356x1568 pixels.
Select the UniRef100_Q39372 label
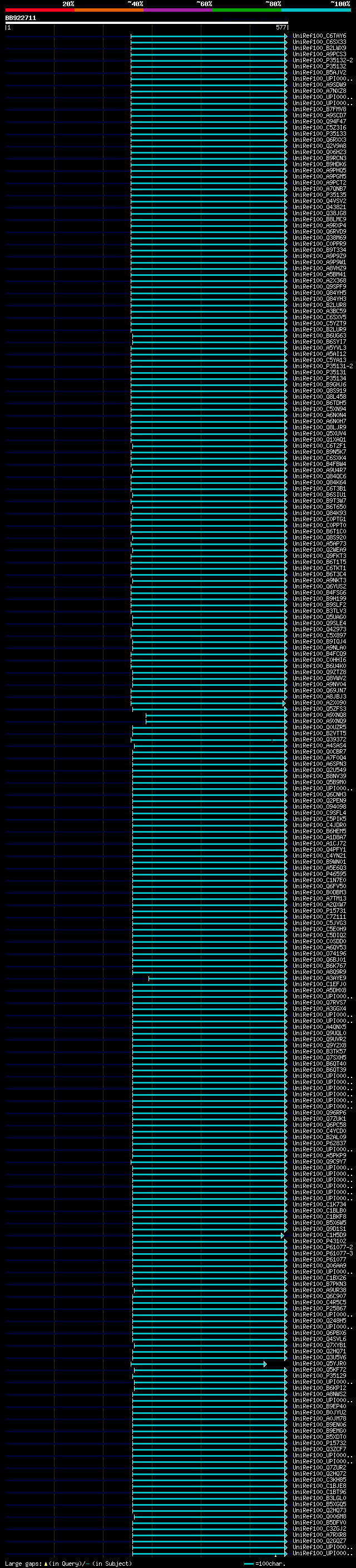coord(319,739)
